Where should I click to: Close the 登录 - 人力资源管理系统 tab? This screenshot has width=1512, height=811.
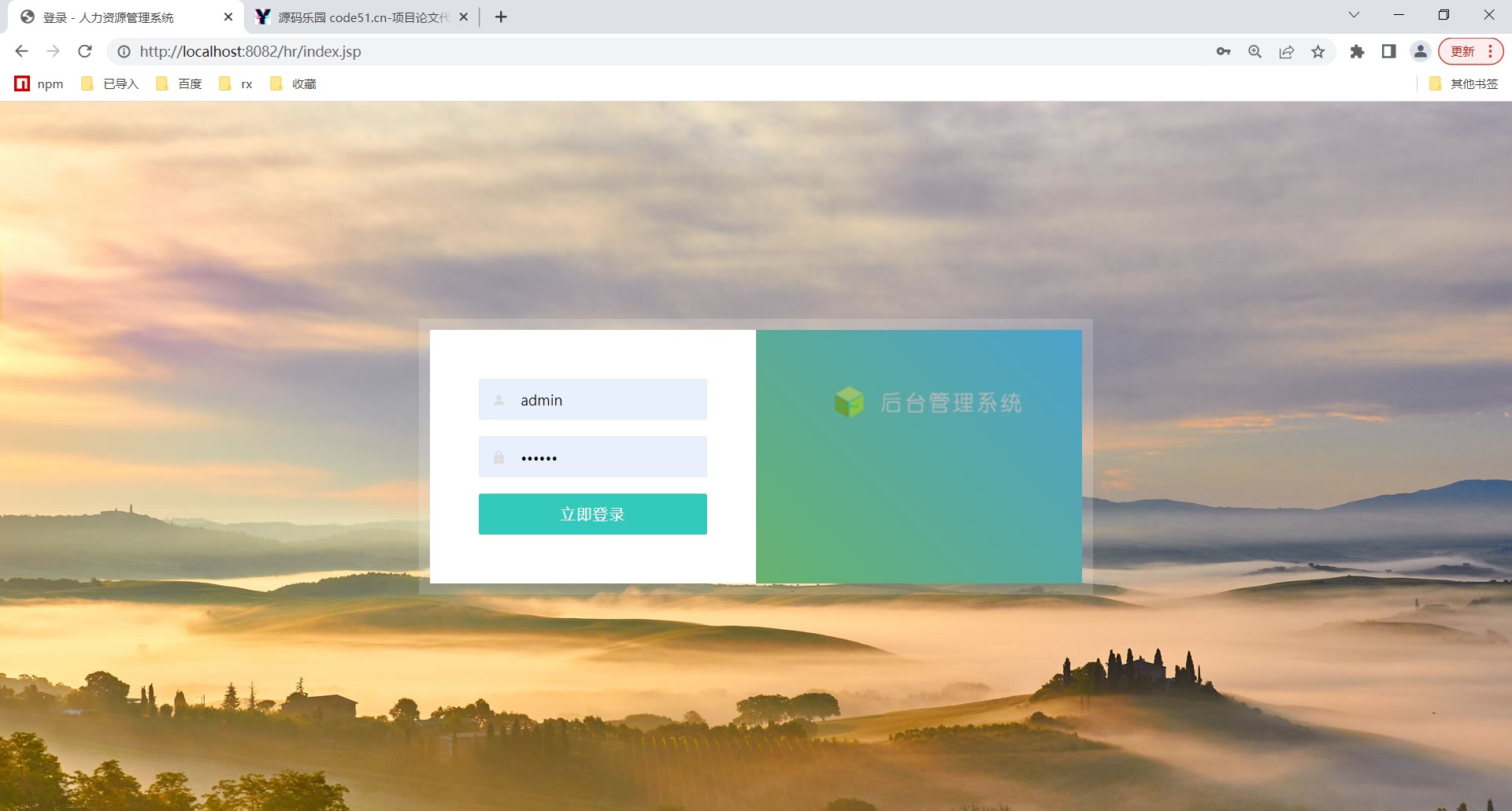(x=228, y=17)
